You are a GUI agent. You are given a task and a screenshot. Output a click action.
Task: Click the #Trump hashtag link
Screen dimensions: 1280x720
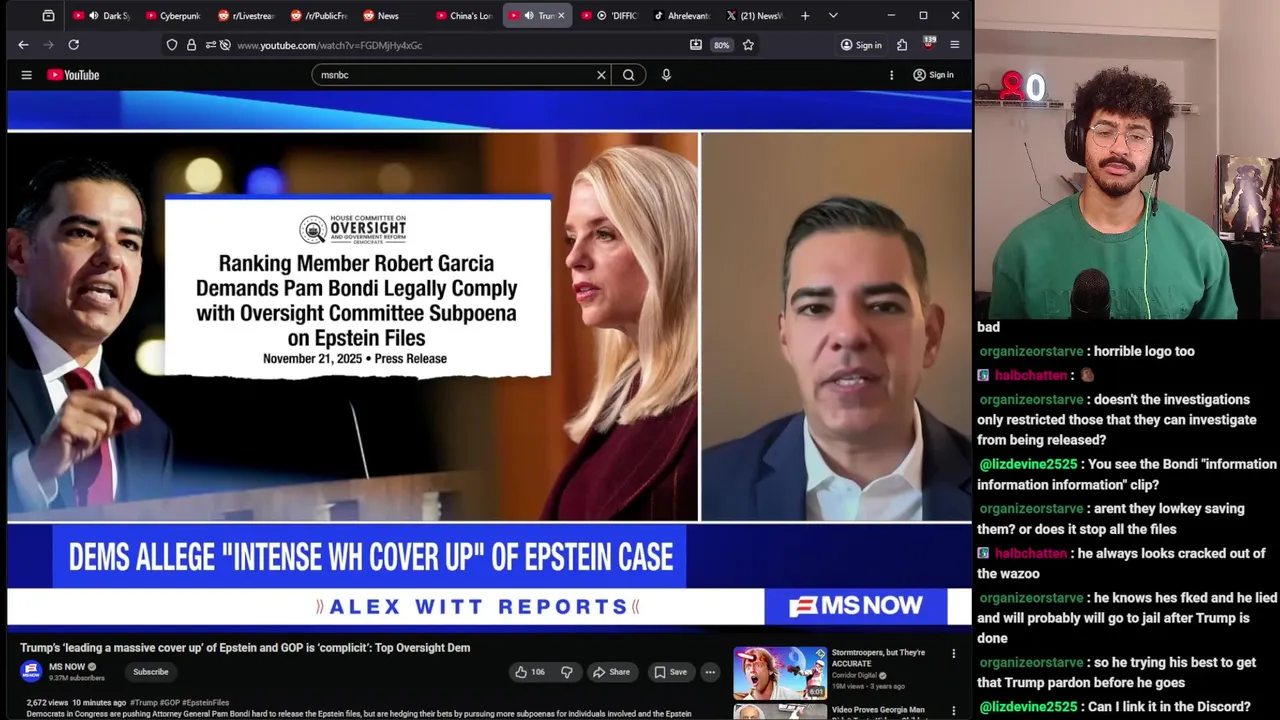coord(143,703)
